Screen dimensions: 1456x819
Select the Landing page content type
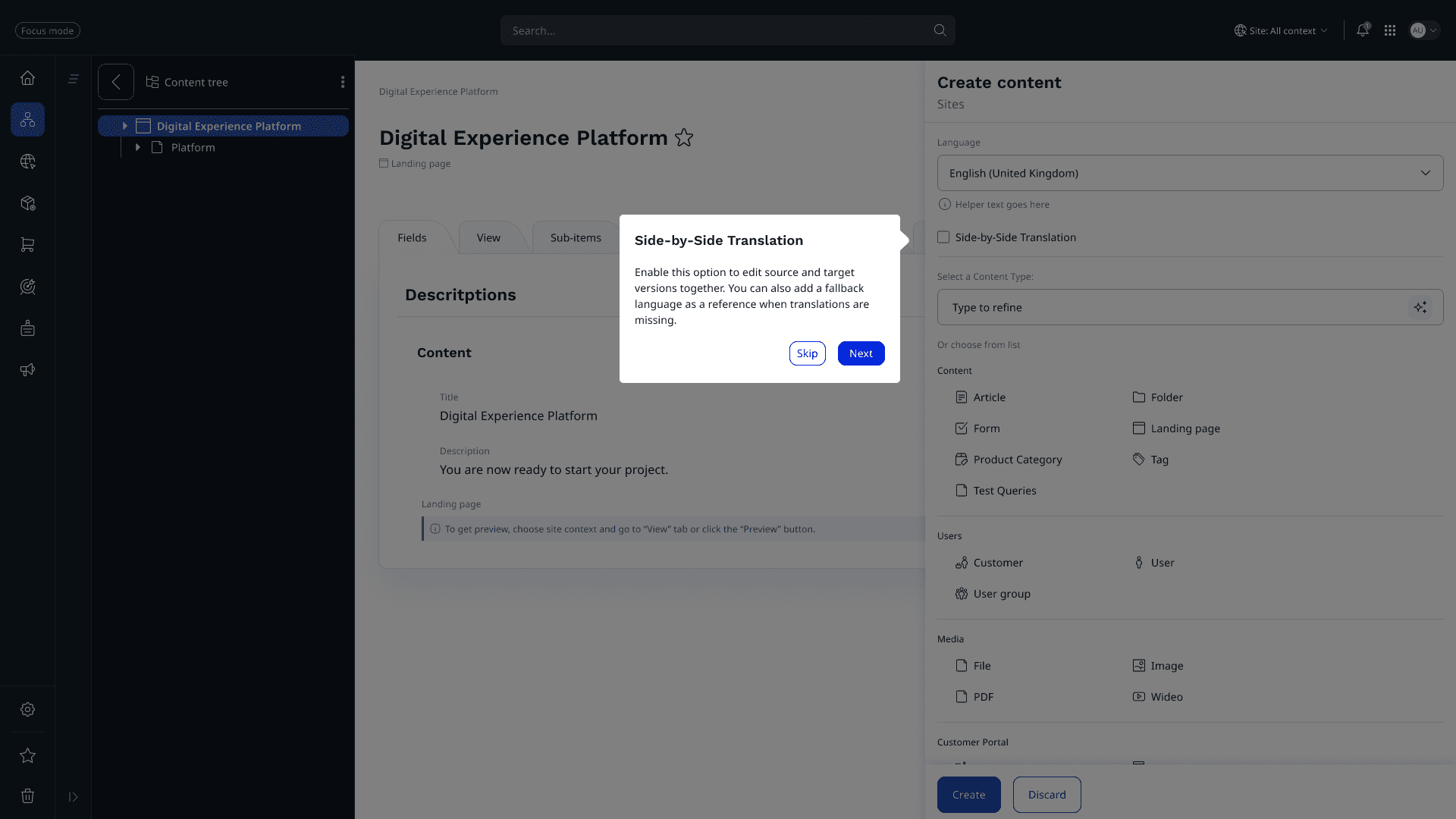tap(1185, 428)
